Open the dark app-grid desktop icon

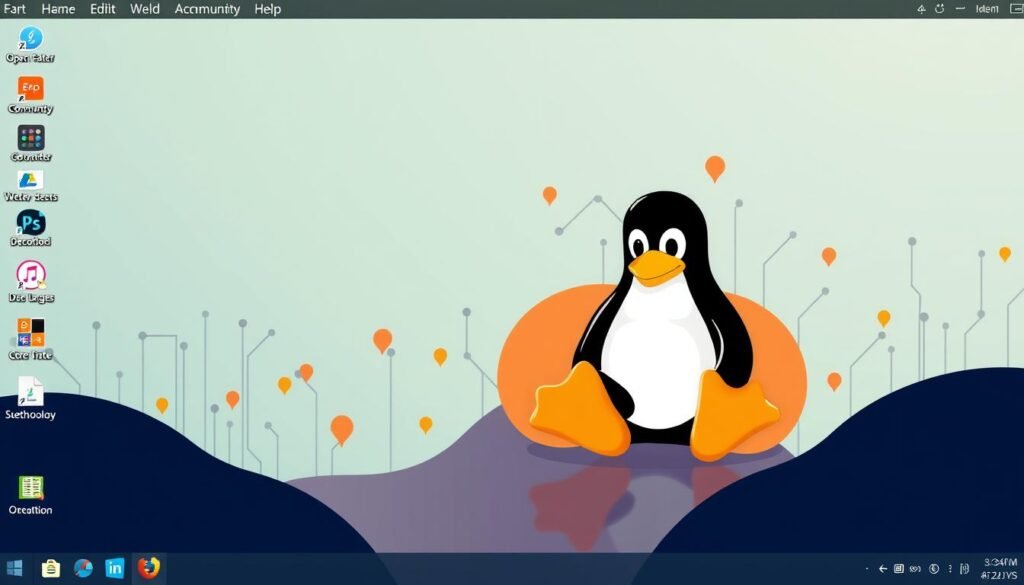point(31,138)
